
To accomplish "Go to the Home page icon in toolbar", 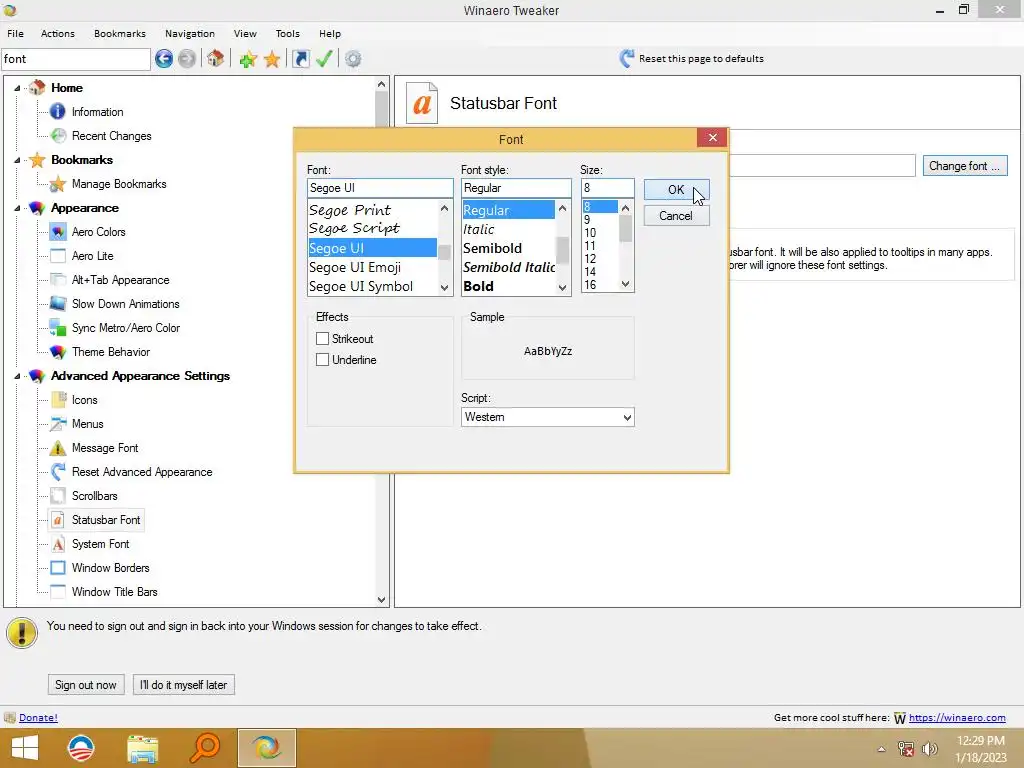I will point(216,59).
